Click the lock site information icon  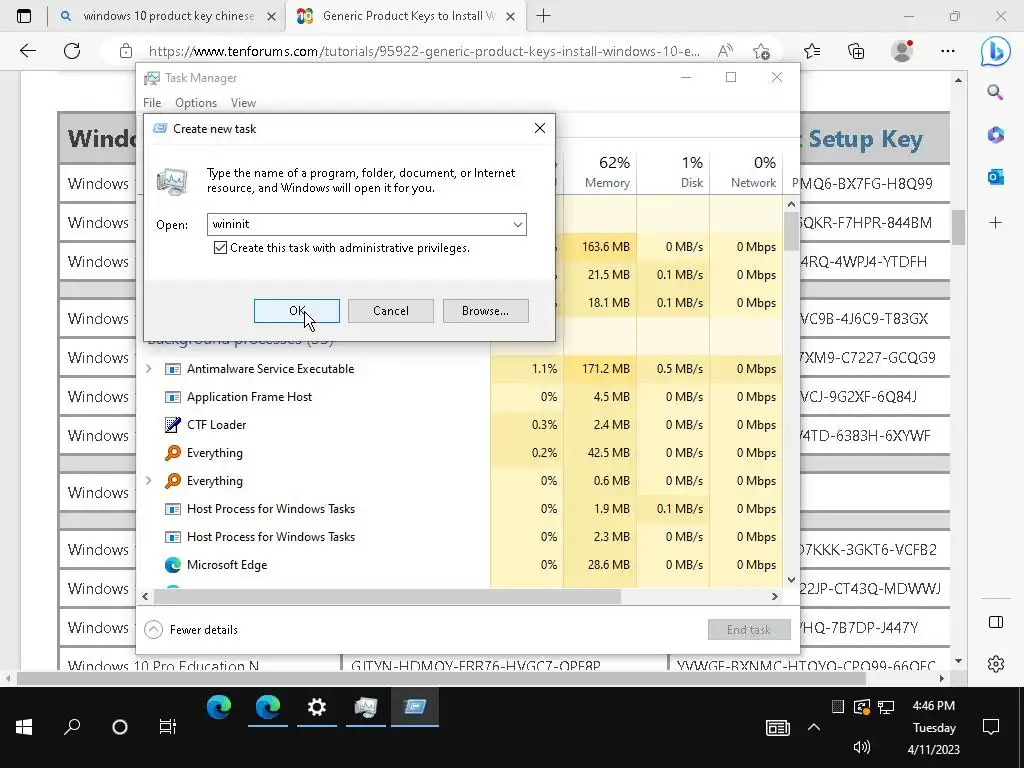(x=126, y=51)
